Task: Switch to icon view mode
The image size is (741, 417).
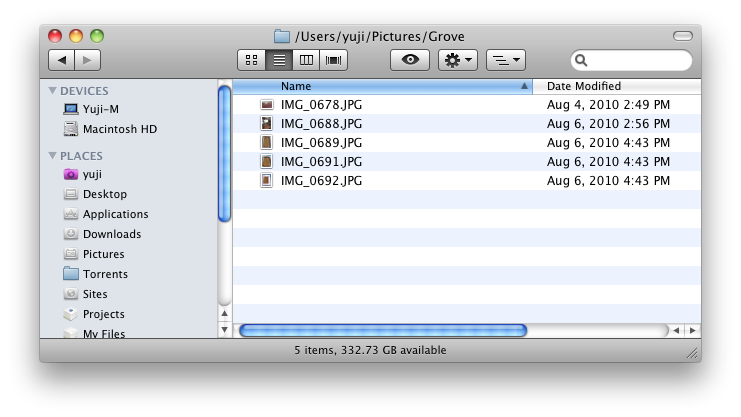Action: click(252, 60)
